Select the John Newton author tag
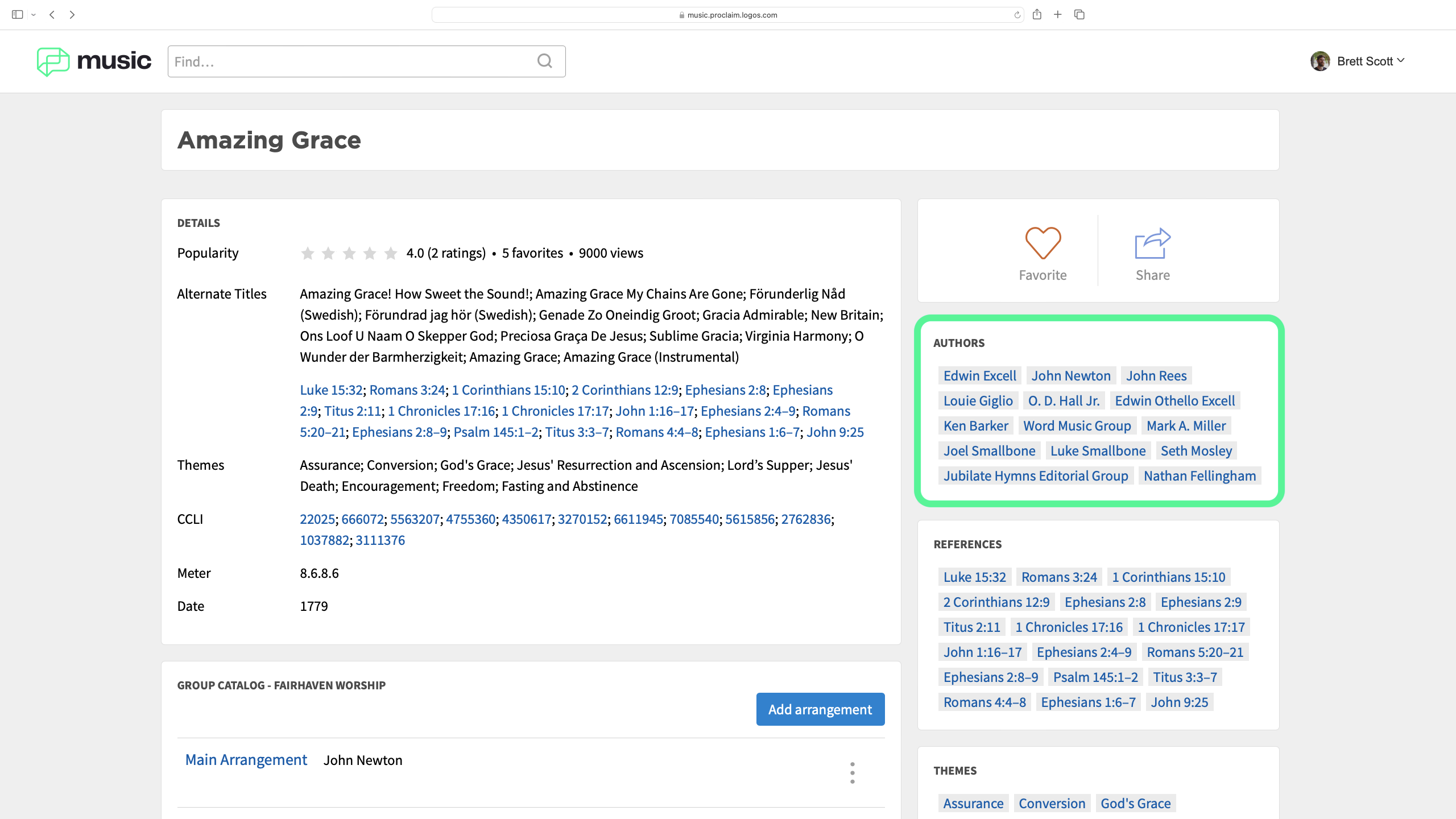The height and width of the screenshot is (819, 1456). (1070, 376)
